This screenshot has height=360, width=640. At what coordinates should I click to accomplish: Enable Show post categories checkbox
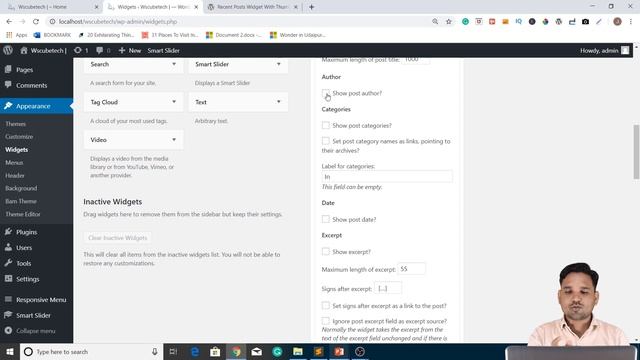pos(325,125)
